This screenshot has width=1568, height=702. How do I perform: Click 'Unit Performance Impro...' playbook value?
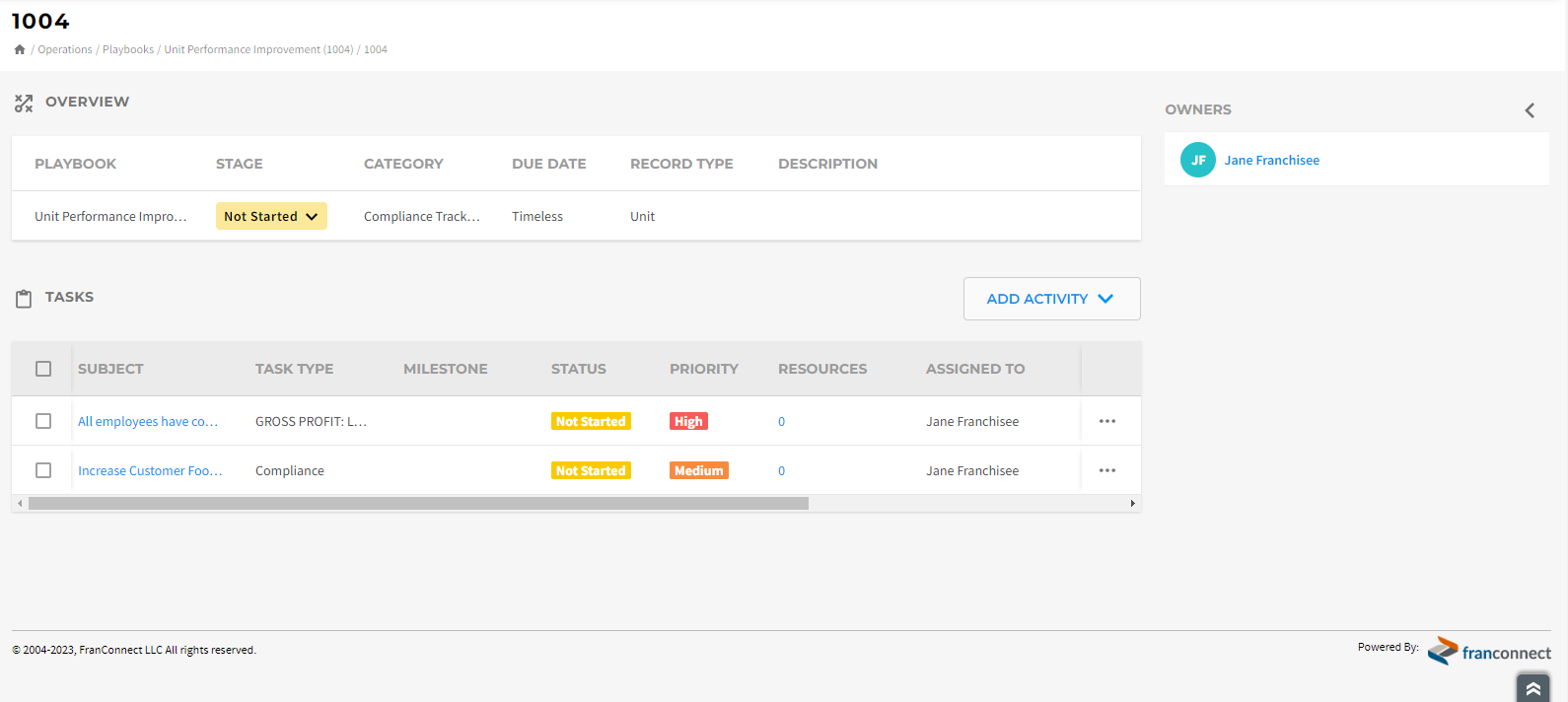[x=110, y=216]
